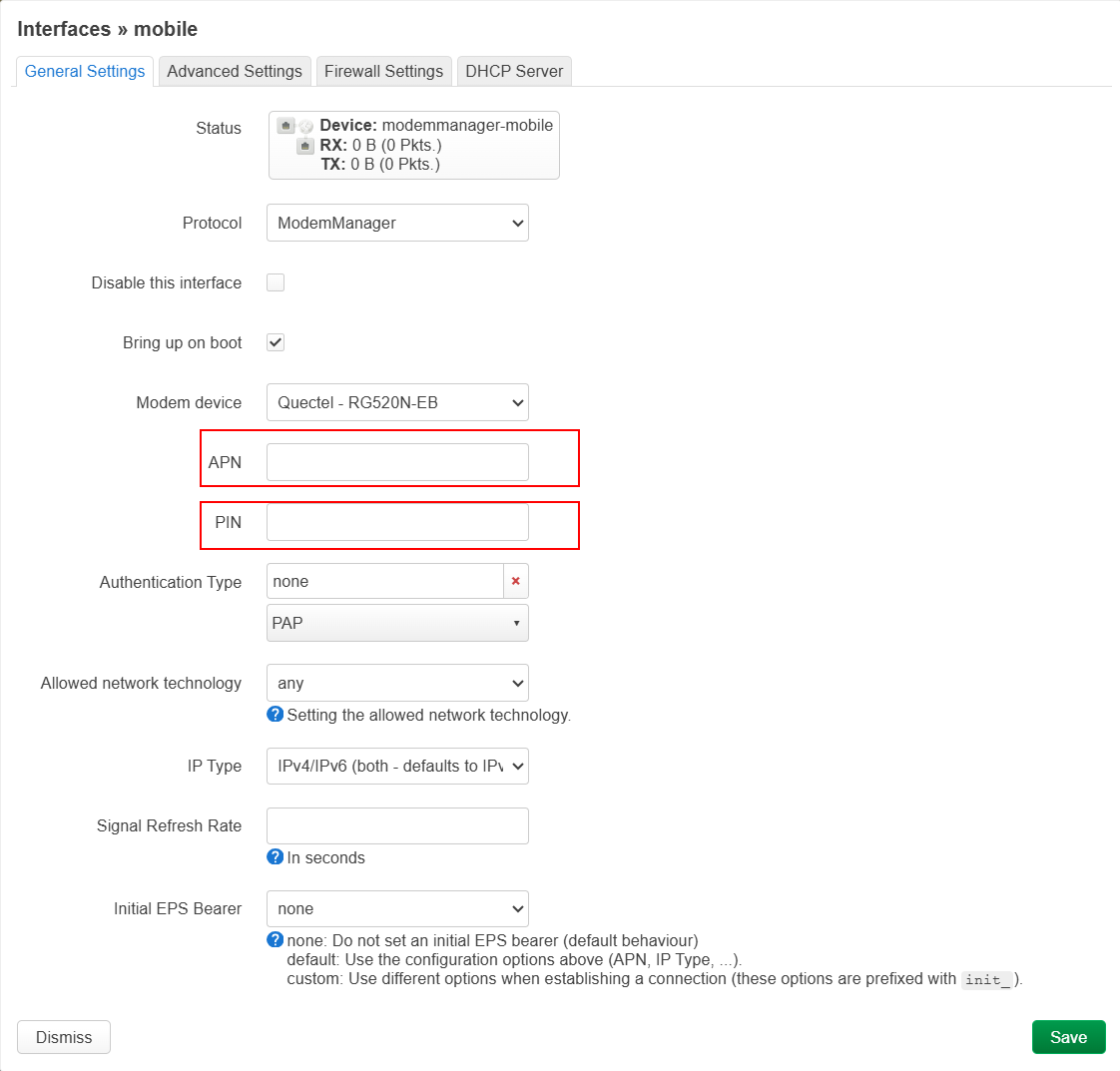This screenshot has width=1120, height=1071.
Task: Click the Signal Refresh Rate input field
Action: [x=398, y=826]
